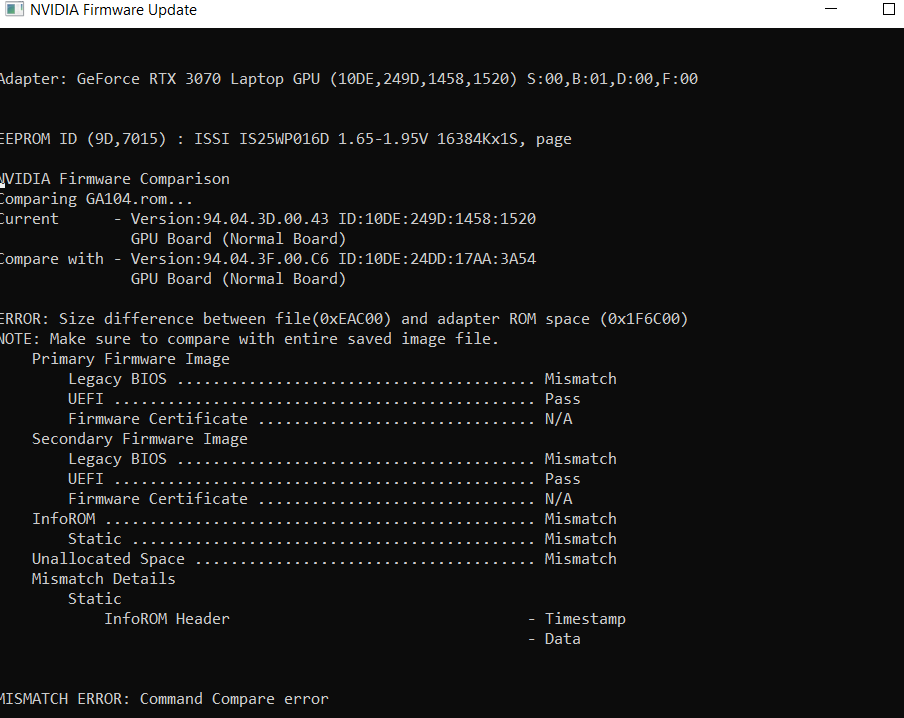
Task: Click the 'Mismatch Details' heading
Action: [104, 578]
